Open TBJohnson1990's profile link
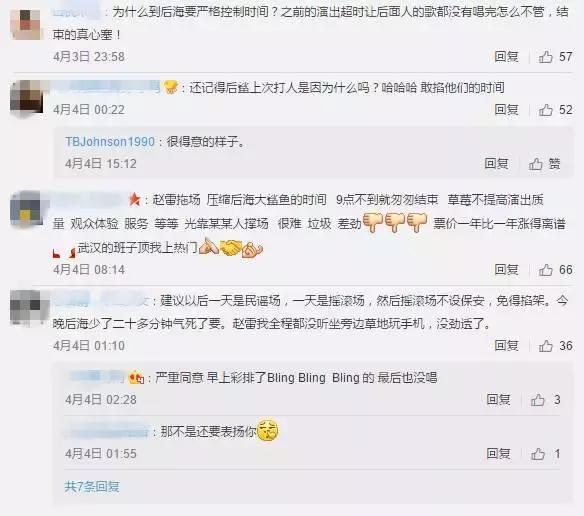This screenshot has height=516, width=584. (110, 142)
